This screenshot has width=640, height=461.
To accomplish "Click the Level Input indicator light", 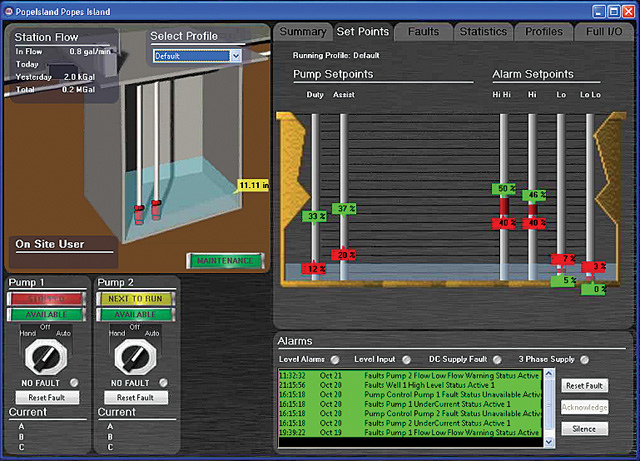I will point(406,359).
